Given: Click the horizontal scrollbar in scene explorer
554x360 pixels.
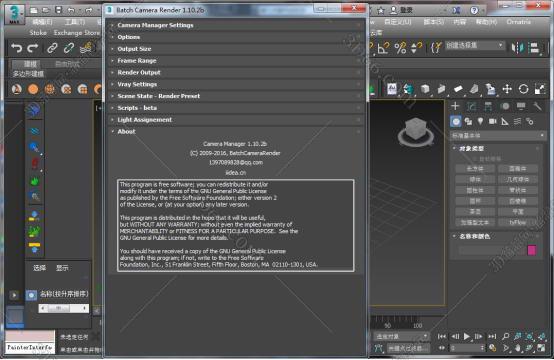Looking at the screenshot, I should pos(64,308).
